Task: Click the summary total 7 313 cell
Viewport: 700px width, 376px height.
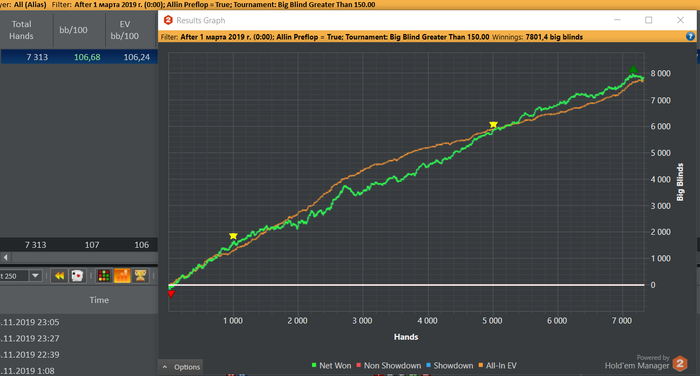Action: pos(35,245)
